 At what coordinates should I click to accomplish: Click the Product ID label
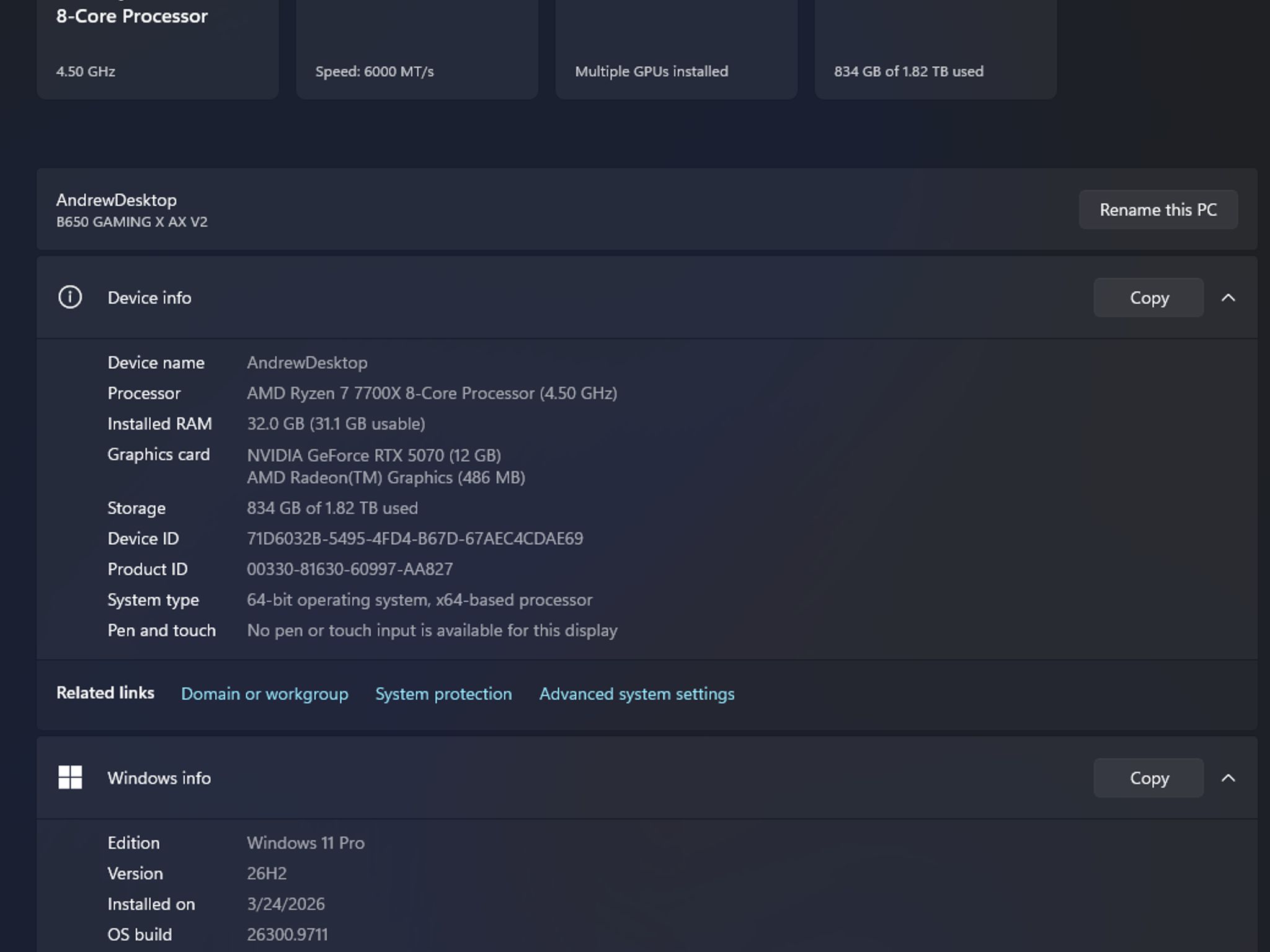coord(148,569)
